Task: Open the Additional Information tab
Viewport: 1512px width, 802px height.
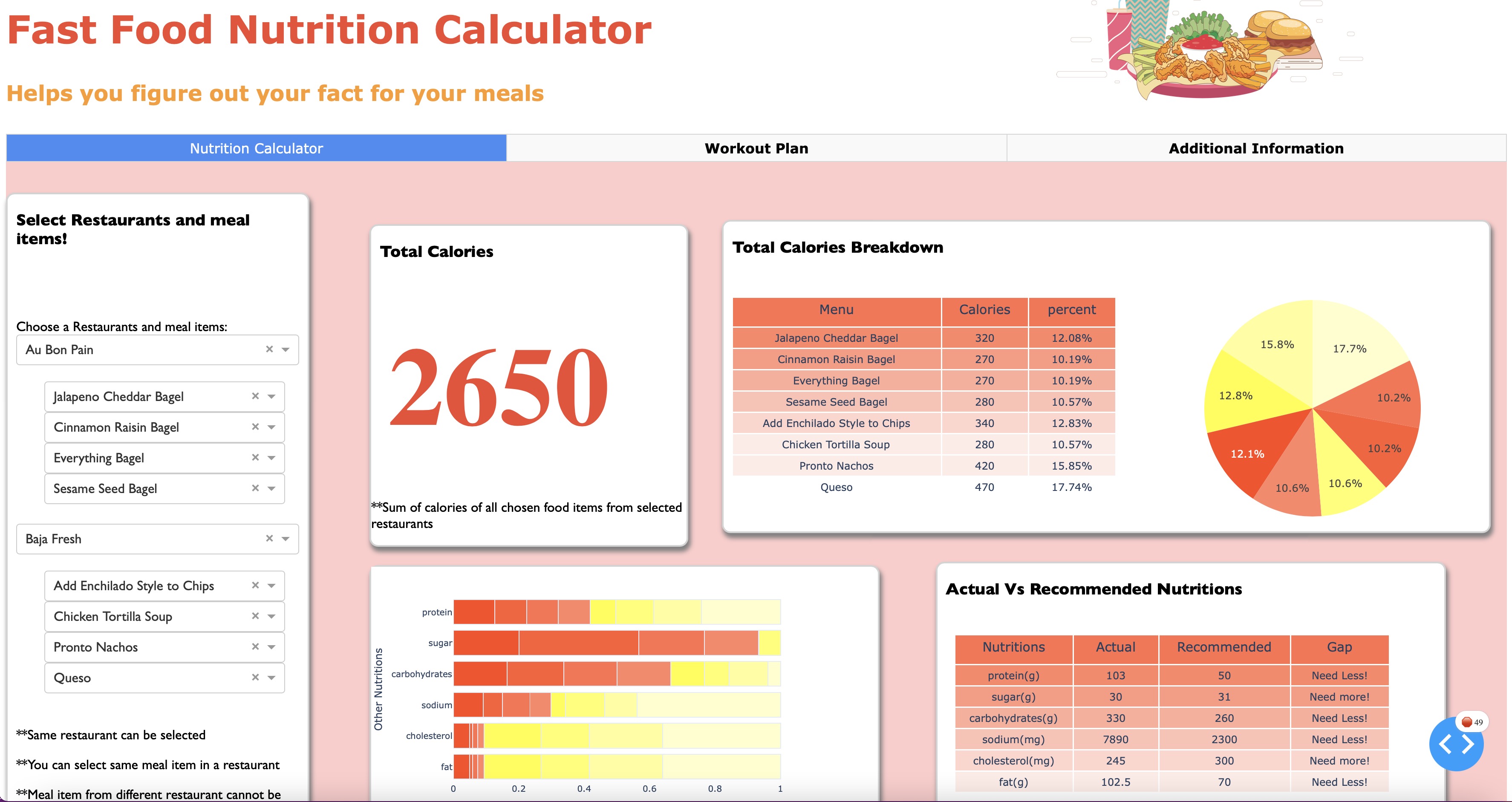Action: click(1255, 148)
